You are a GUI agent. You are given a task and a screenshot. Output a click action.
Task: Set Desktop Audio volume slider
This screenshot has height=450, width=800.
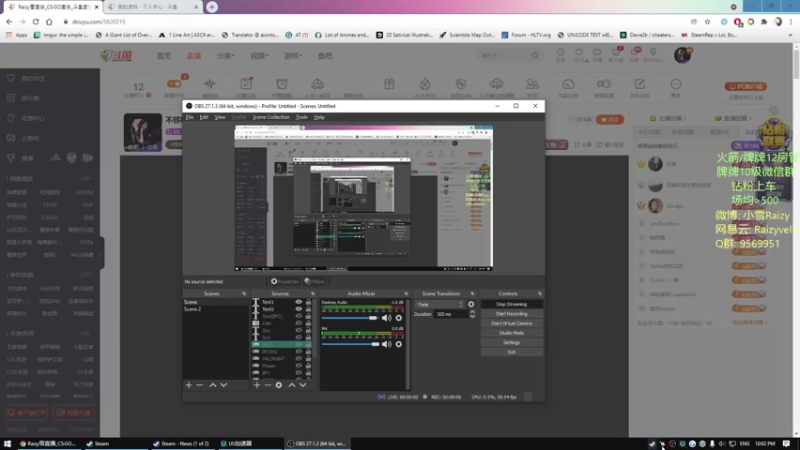point(349,318)
